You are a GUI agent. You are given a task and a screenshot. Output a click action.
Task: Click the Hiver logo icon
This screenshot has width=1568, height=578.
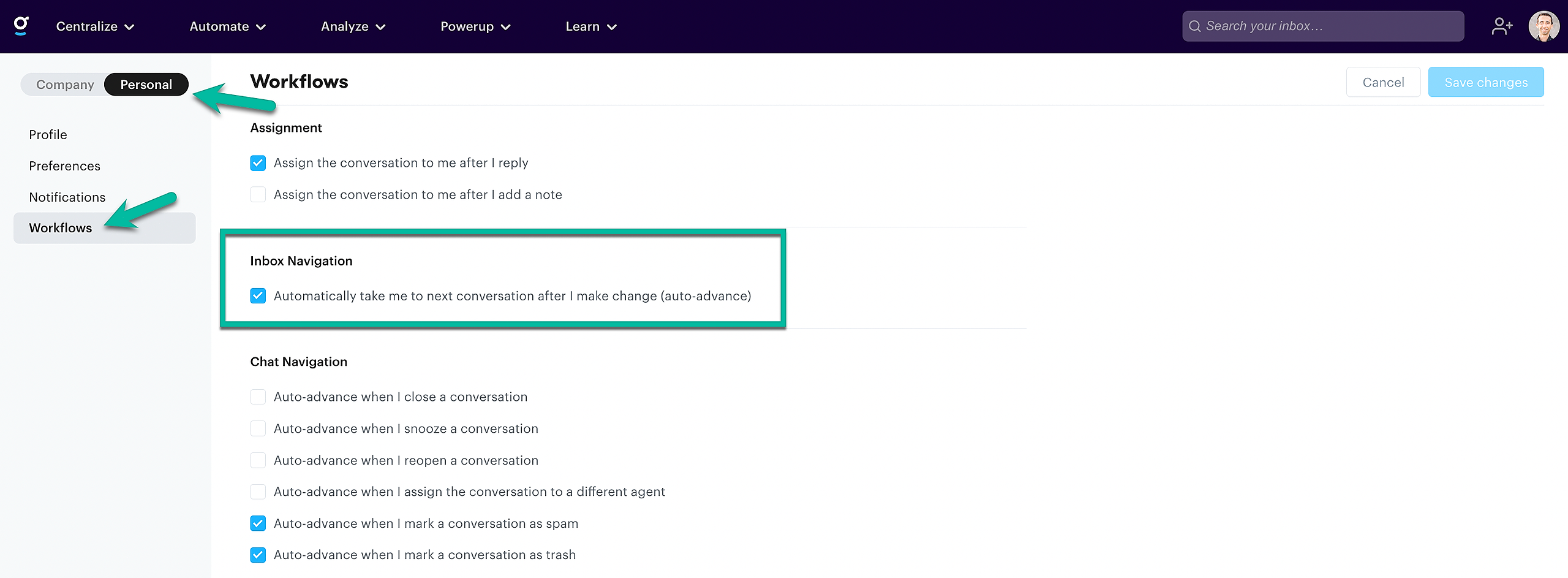(21, 26)
